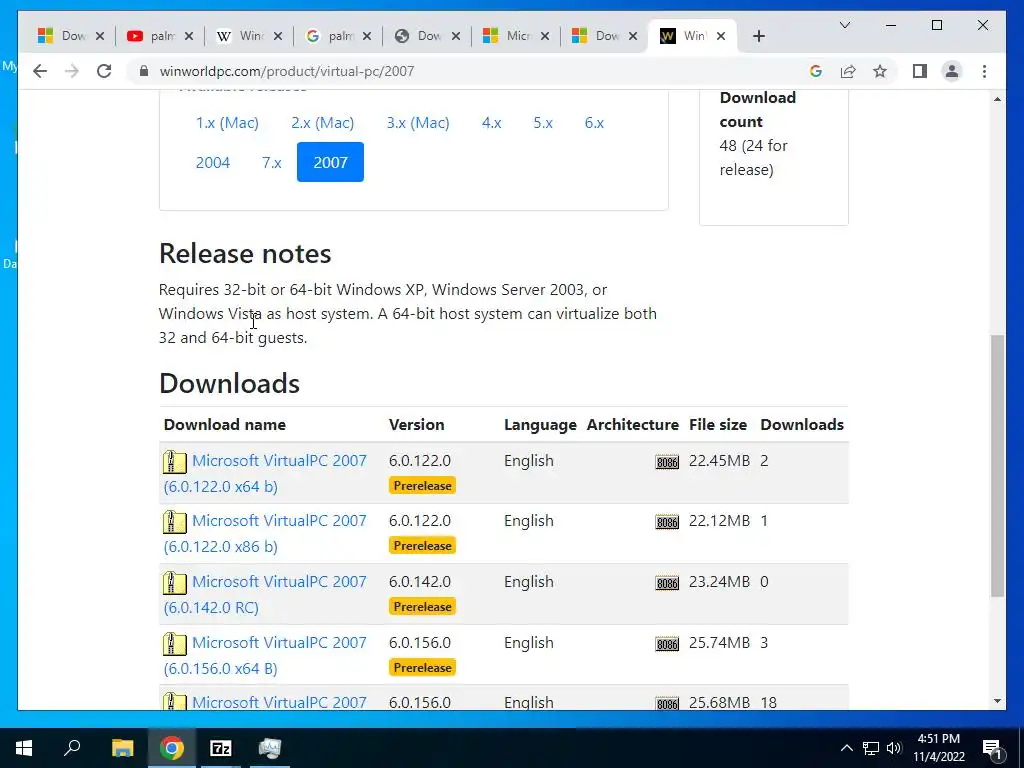Open network status tray icon
The height and width of the screenshot is (768, 1024).
(871, 748)
